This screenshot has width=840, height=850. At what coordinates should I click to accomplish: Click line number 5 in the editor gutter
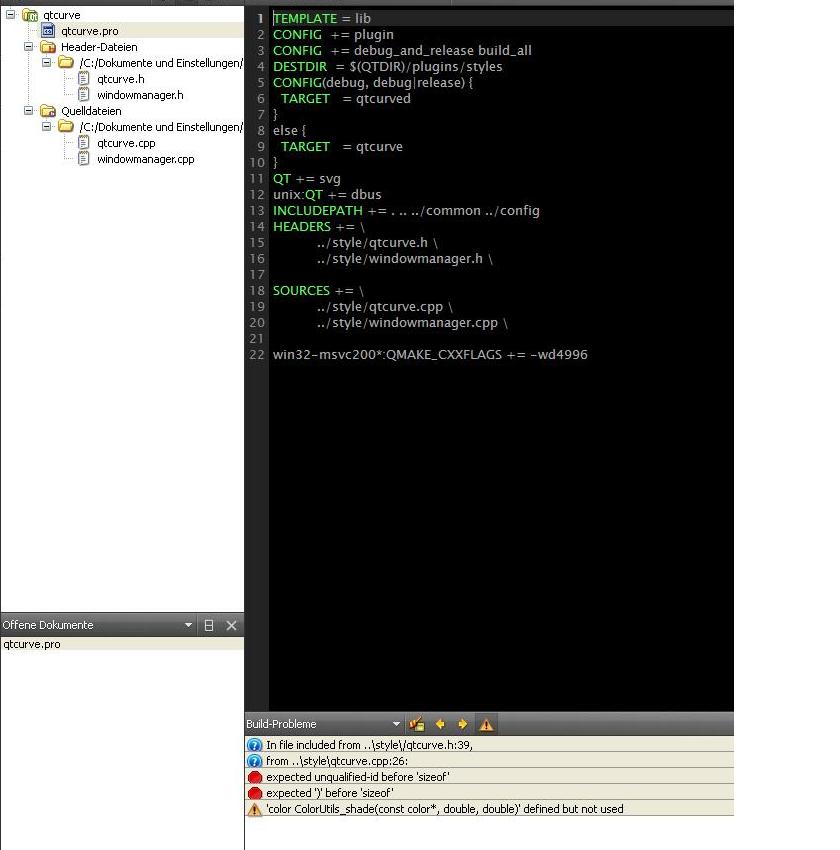[261, 83]
